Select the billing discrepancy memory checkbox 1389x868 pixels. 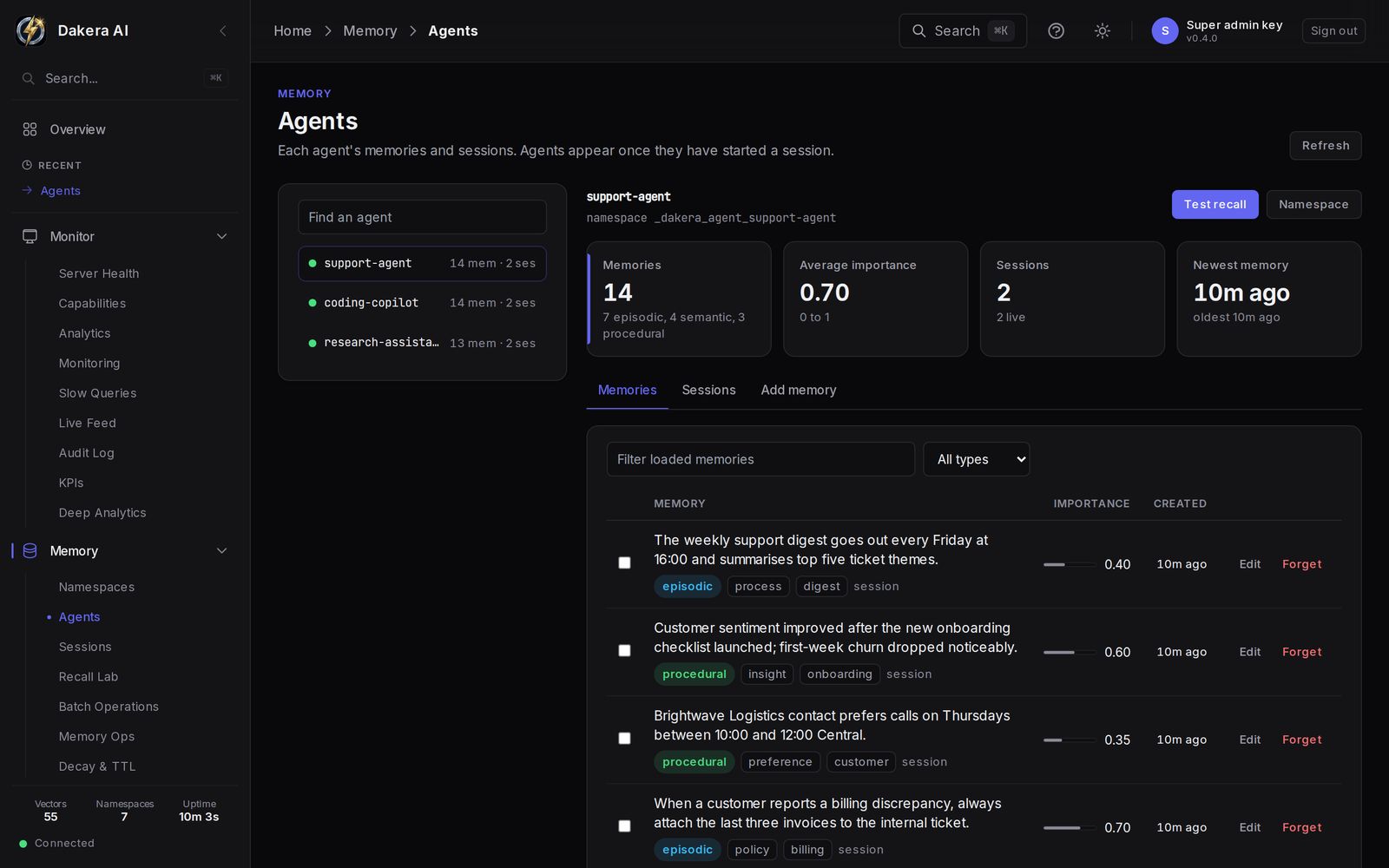pyautogui.click(x=624, y=826)
